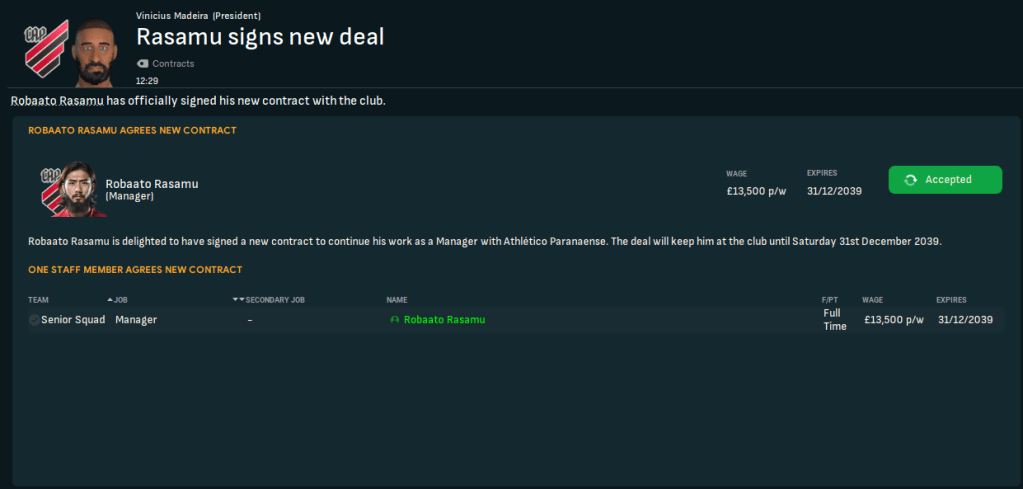The width and height of the screenshot is (1023, 489).
Task: Click the Secondary Job column sort arrows
Action: click(x=237, y=300)
